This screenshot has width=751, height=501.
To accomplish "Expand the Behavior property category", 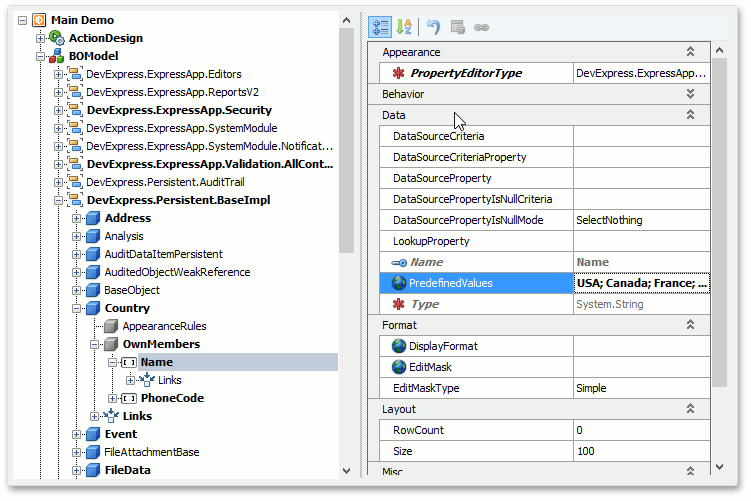I will 690,94.
